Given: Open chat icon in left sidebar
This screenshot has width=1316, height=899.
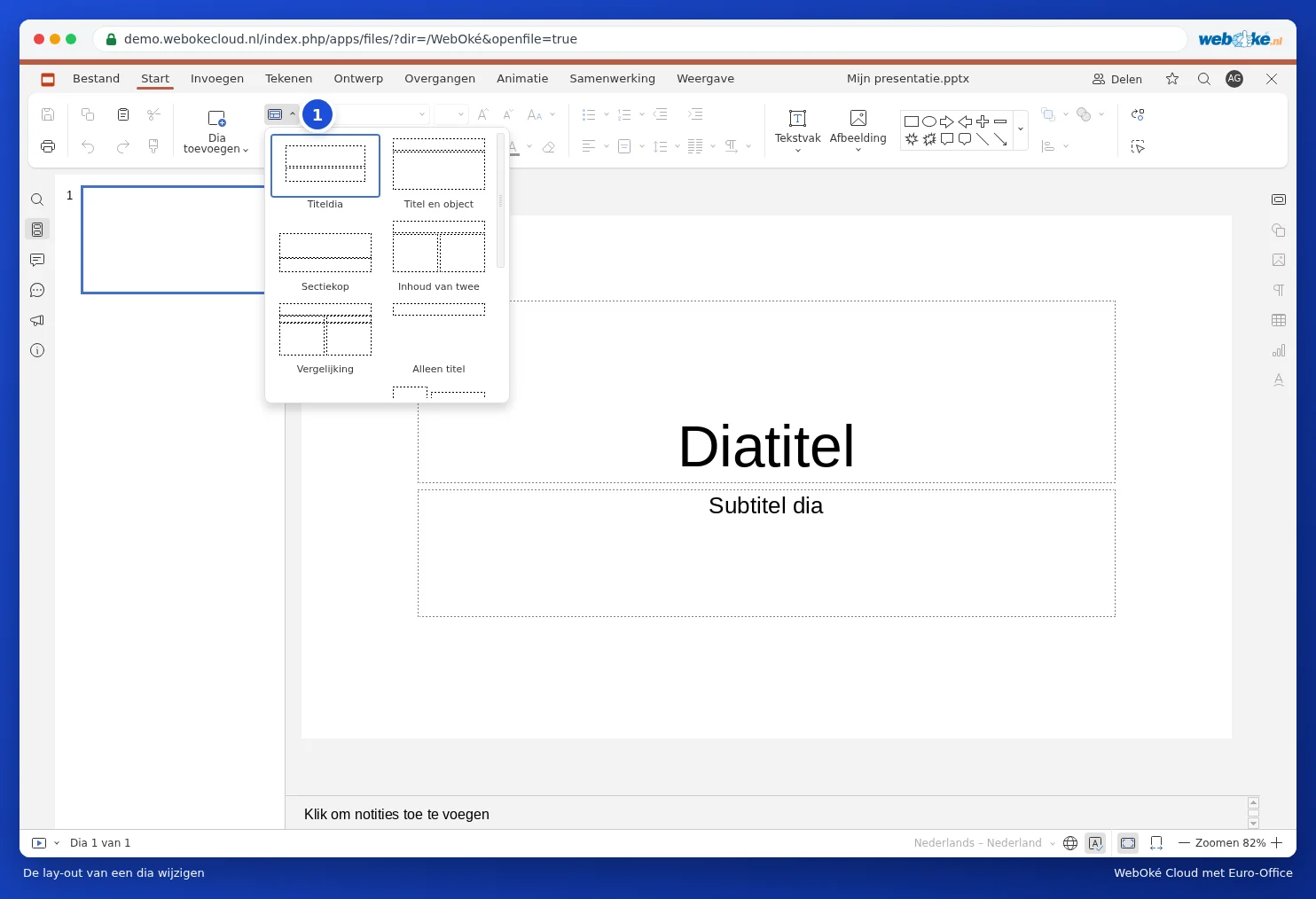Looking at the screenshot, I should pyautogui.click(x=37, y=290).
